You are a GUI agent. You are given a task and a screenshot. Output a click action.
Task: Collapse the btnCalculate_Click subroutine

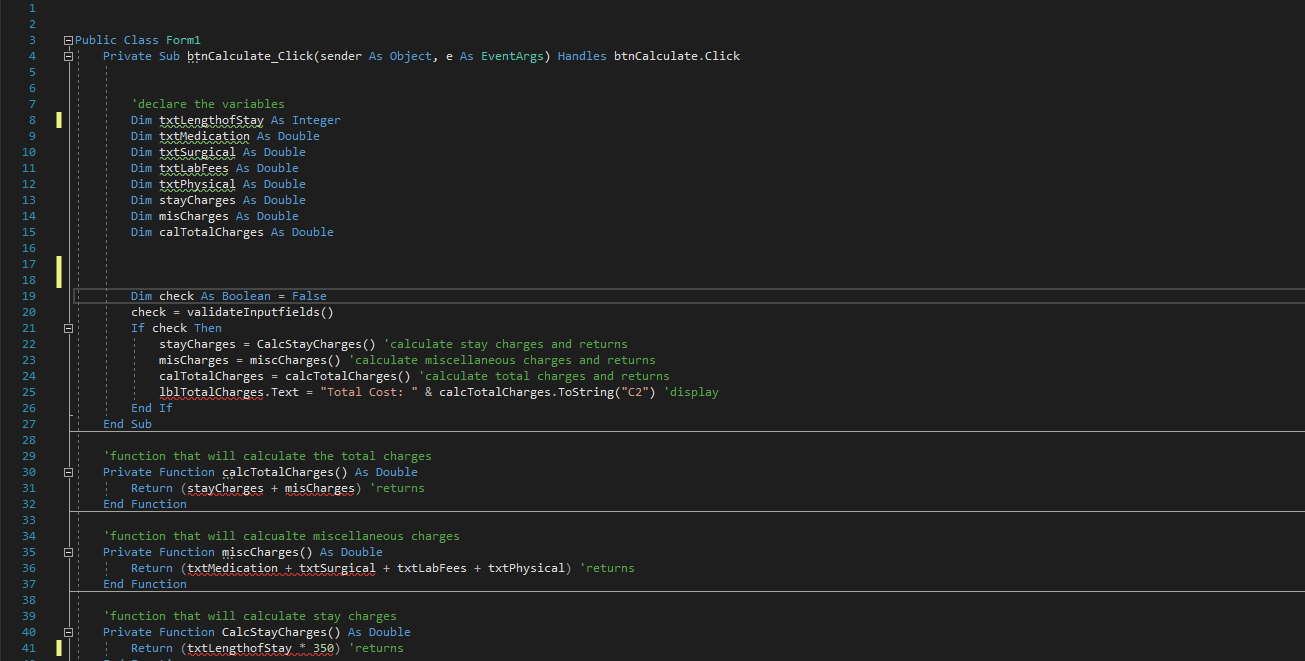pos(67,55)
